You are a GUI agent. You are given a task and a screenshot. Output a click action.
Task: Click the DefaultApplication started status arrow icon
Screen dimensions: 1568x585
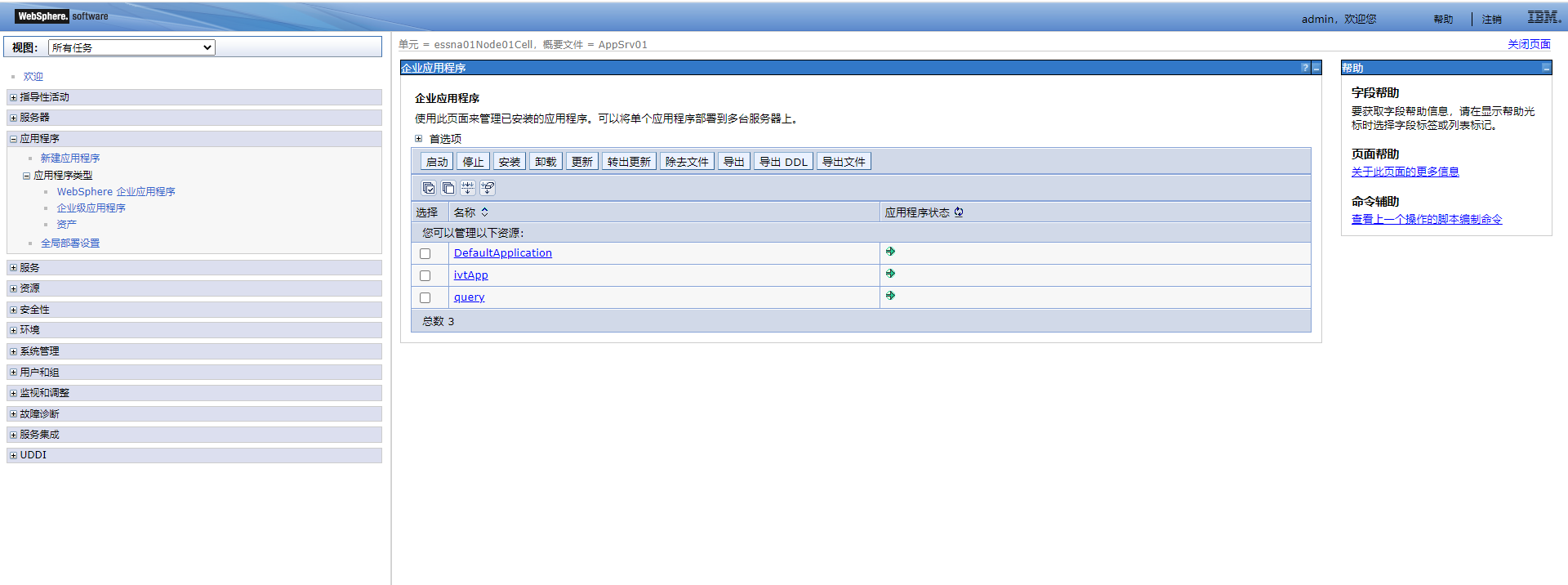(x=890, y=252)
